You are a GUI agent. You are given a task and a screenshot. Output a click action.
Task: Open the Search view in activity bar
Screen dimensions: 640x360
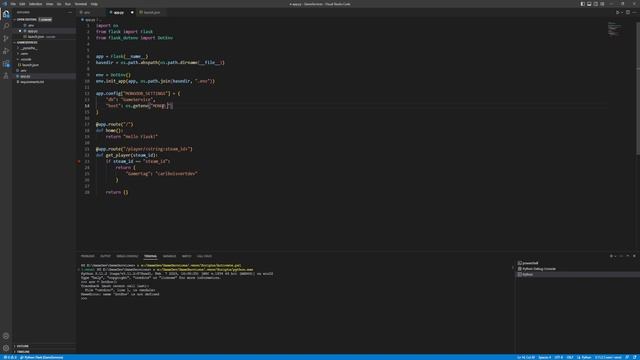pos(6,26)
